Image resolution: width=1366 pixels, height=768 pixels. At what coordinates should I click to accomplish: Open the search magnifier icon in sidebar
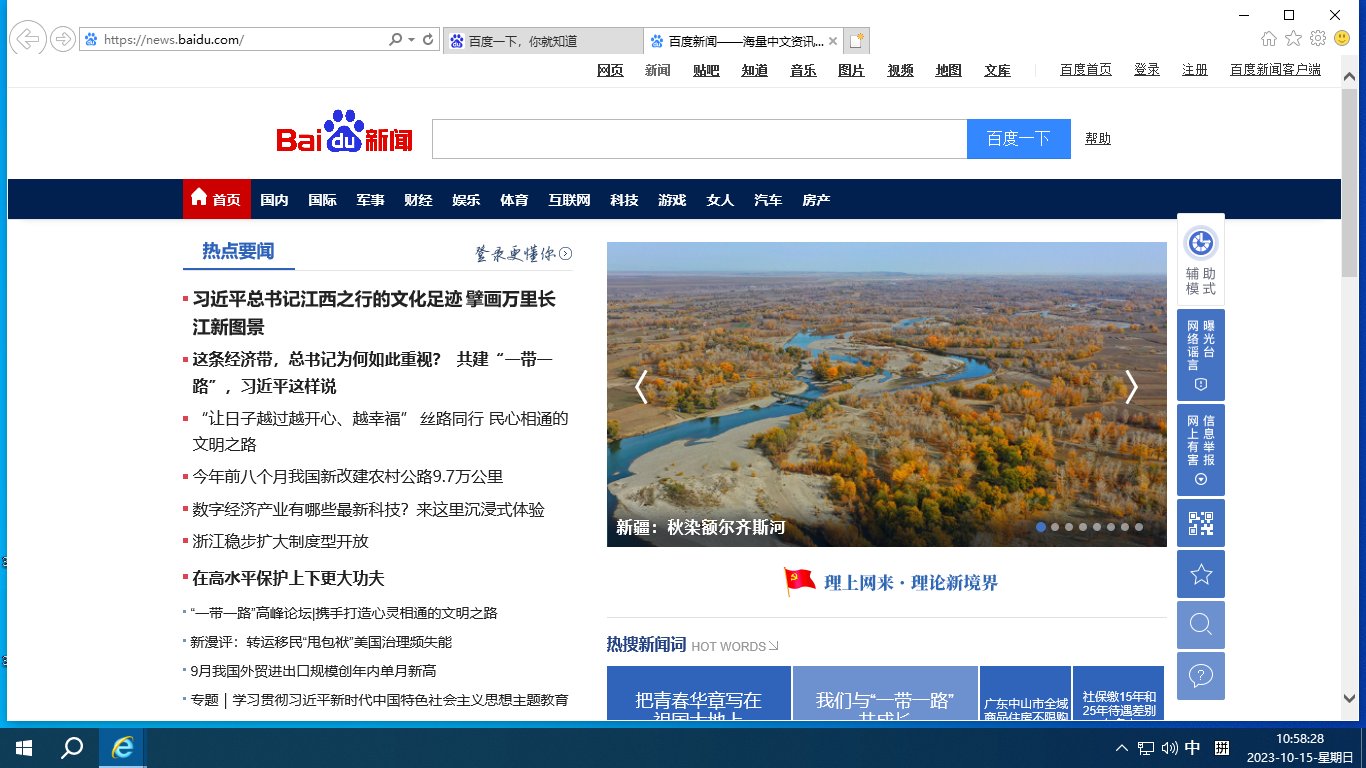(x=1200, y=624)
